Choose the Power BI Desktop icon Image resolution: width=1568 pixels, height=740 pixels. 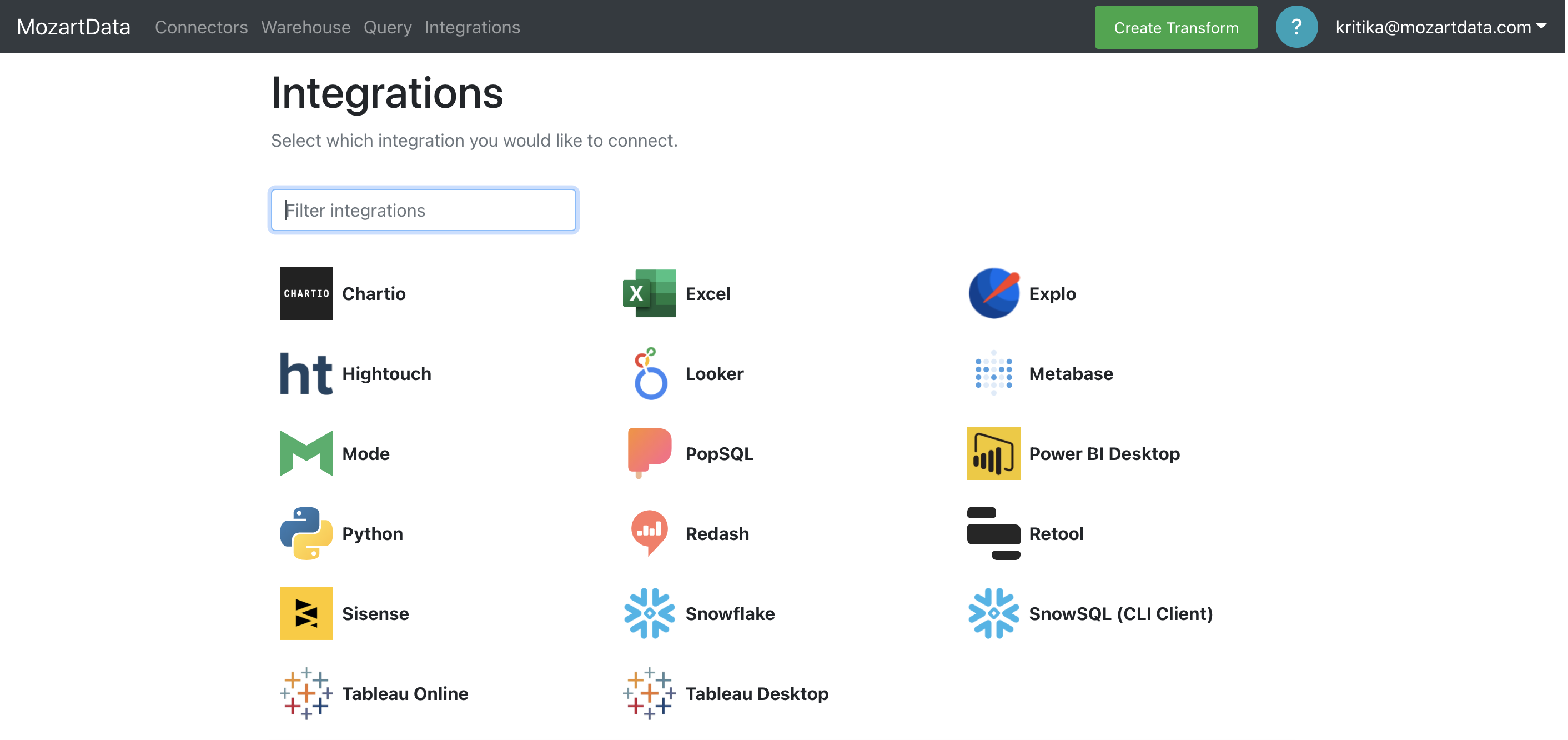click(x=993, y=453)
